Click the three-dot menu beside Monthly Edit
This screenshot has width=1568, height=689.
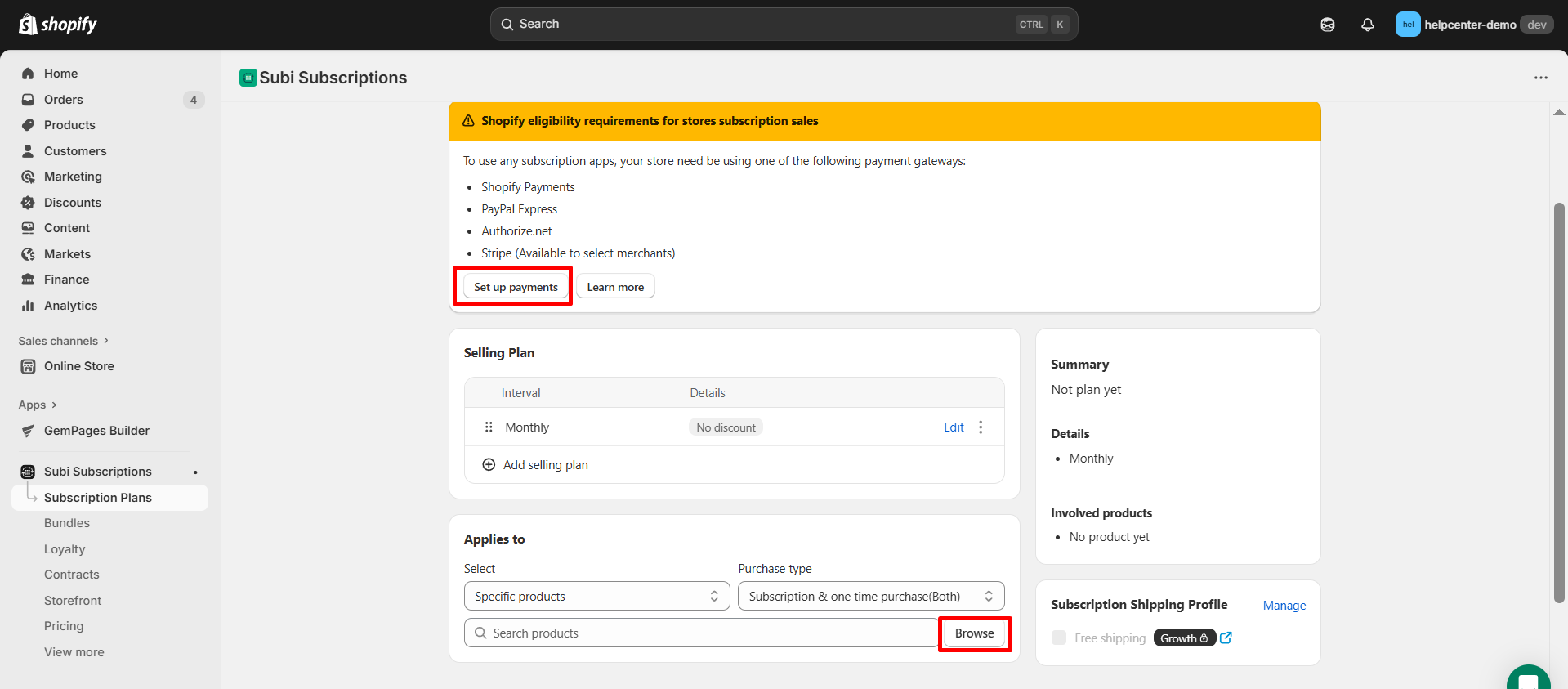click(981, 427)
